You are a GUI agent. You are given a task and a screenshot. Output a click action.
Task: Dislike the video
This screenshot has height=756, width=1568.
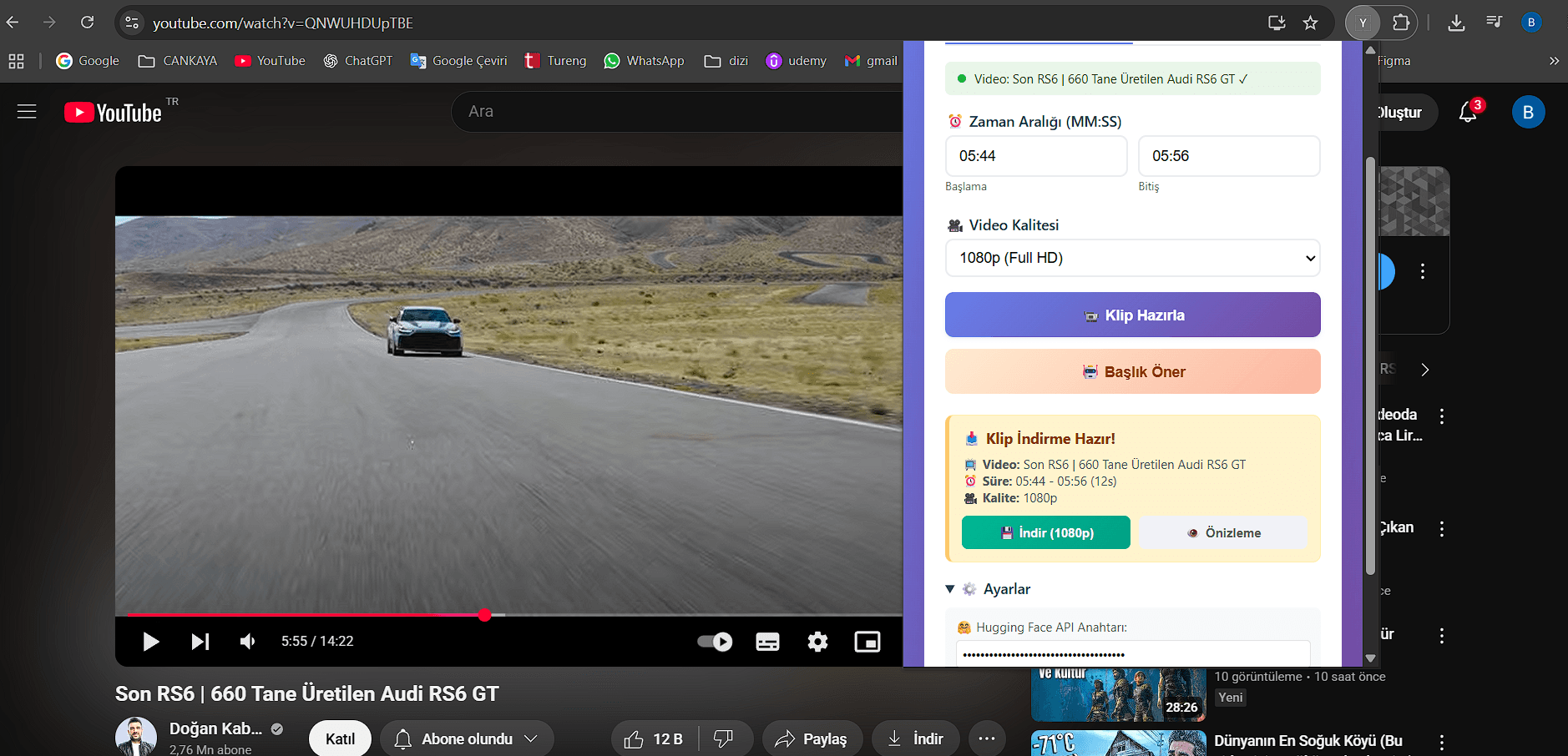pos(724,739)
